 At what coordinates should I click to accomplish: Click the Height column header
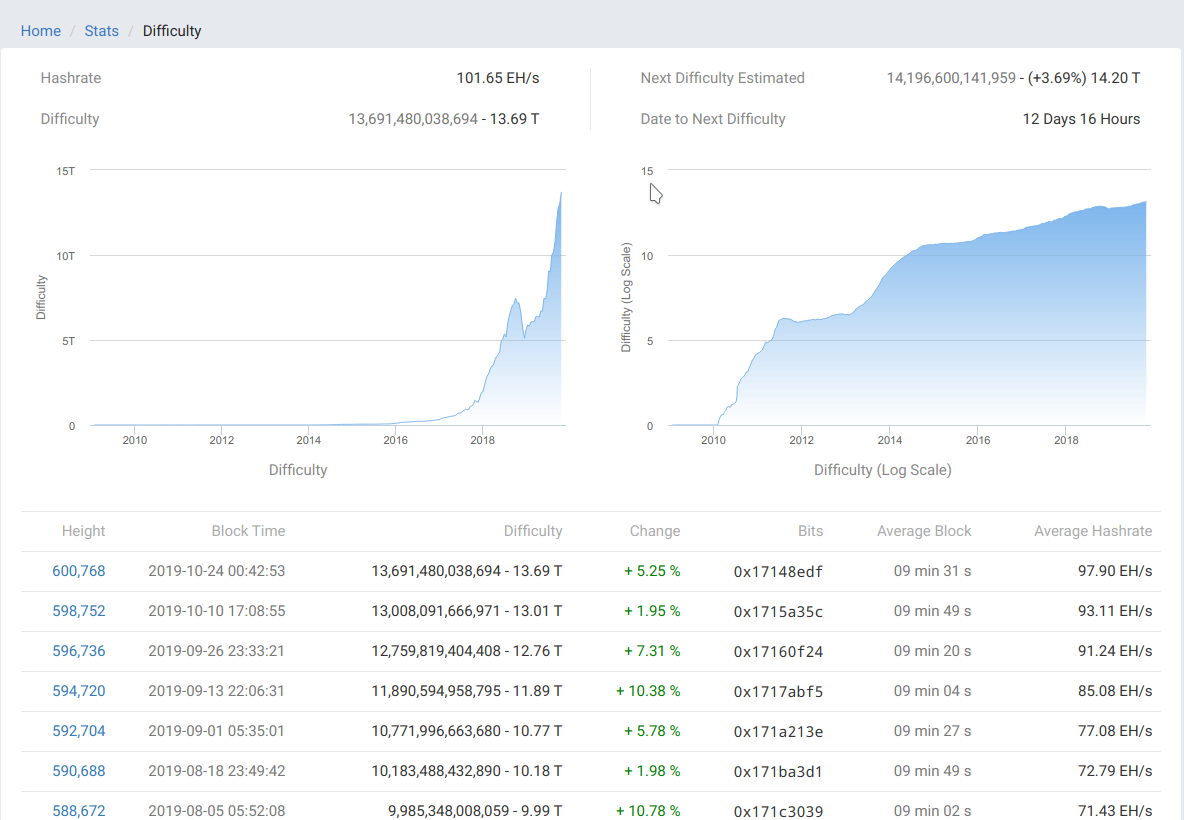[83, 531]
